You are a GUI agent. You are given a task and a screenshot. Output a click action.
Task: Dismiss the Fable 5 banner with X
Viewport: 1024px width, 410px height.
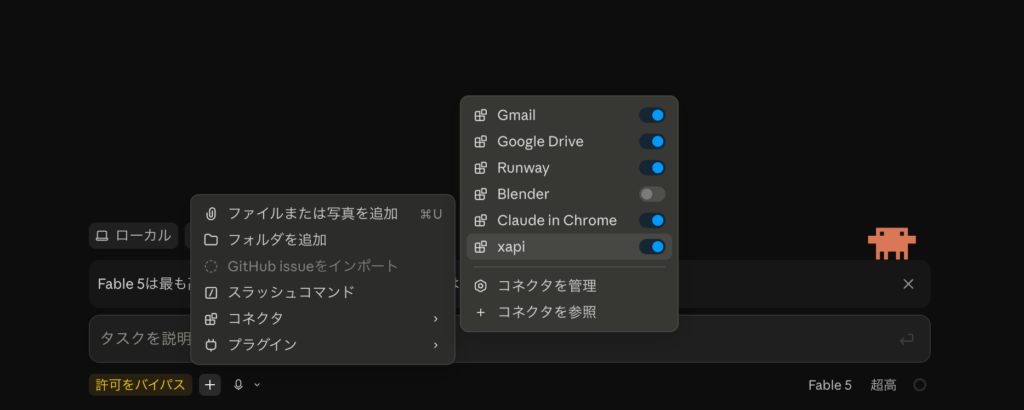point(908,284)
